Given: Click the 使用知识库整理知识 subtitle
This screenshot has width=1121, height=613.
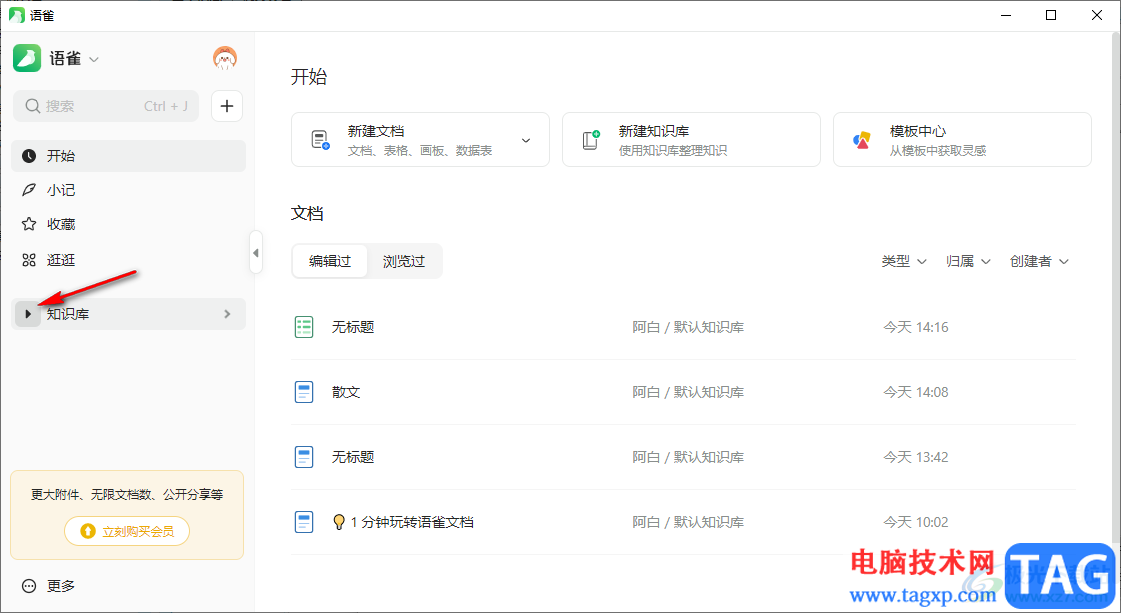Looking at the screenshot, I should [x=673, y=151].
